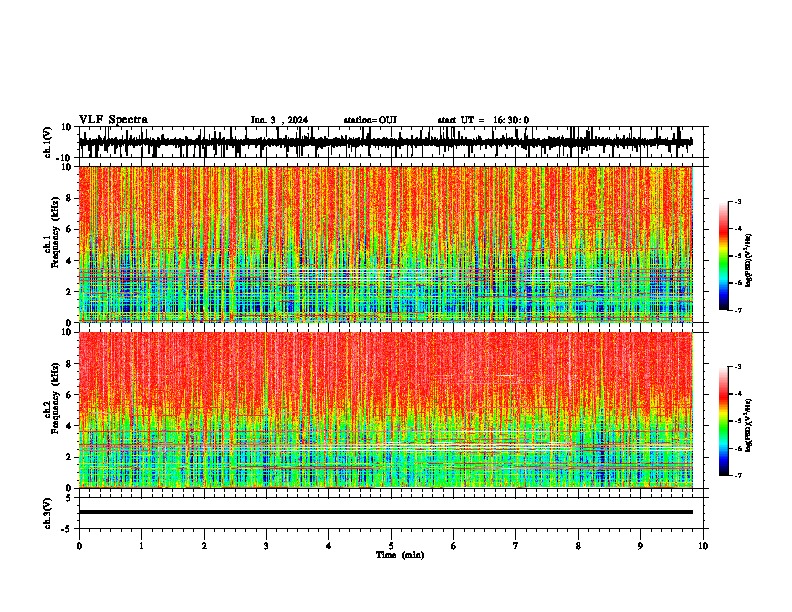The height and width of the screenshot is (612, 792).
Task: Click the ch.2 PSD color scale bar
Action: click(723, 421)
